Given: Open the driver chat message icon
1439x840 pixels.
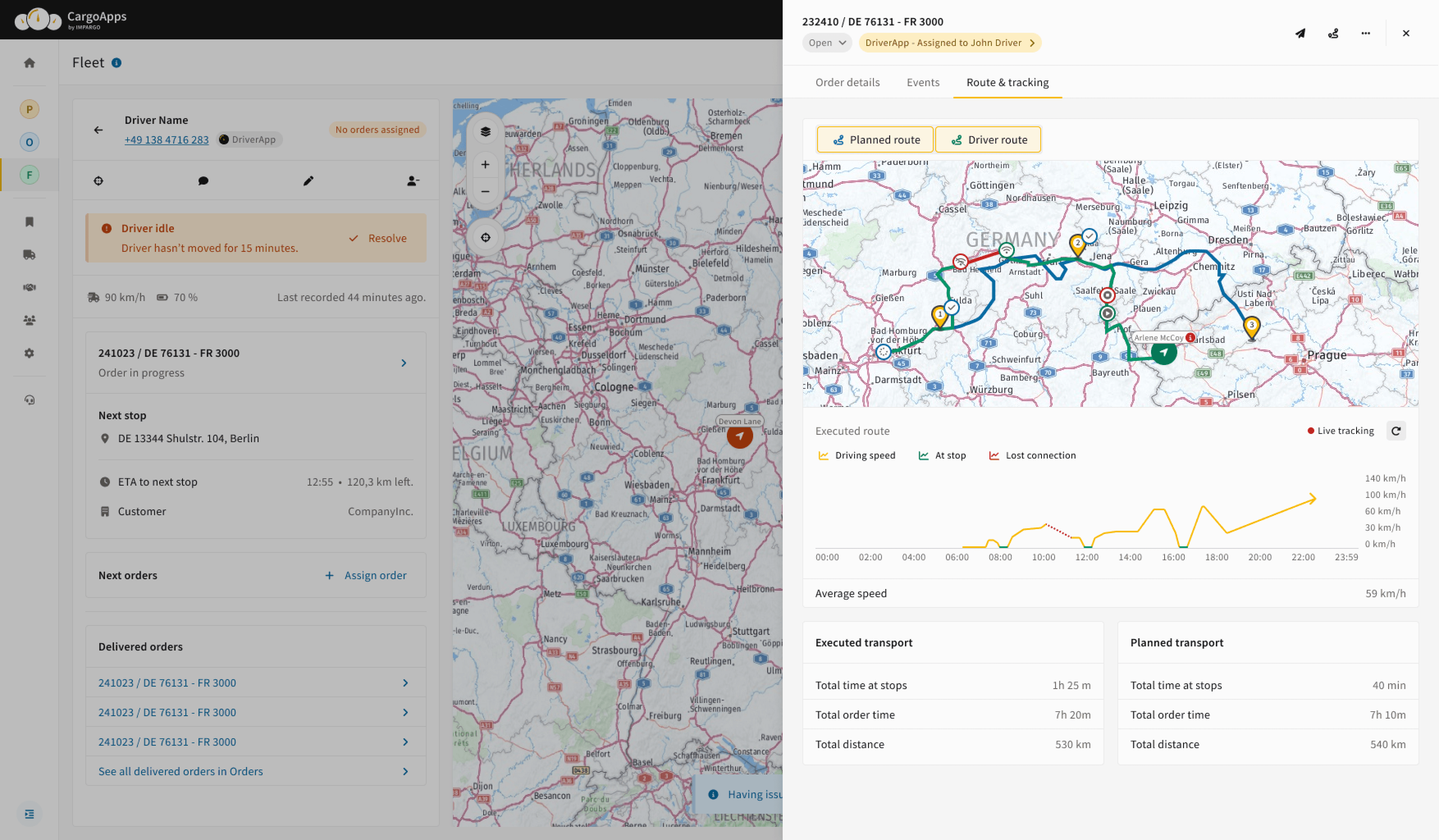Looking at the screenshot, I should [203, 181].
